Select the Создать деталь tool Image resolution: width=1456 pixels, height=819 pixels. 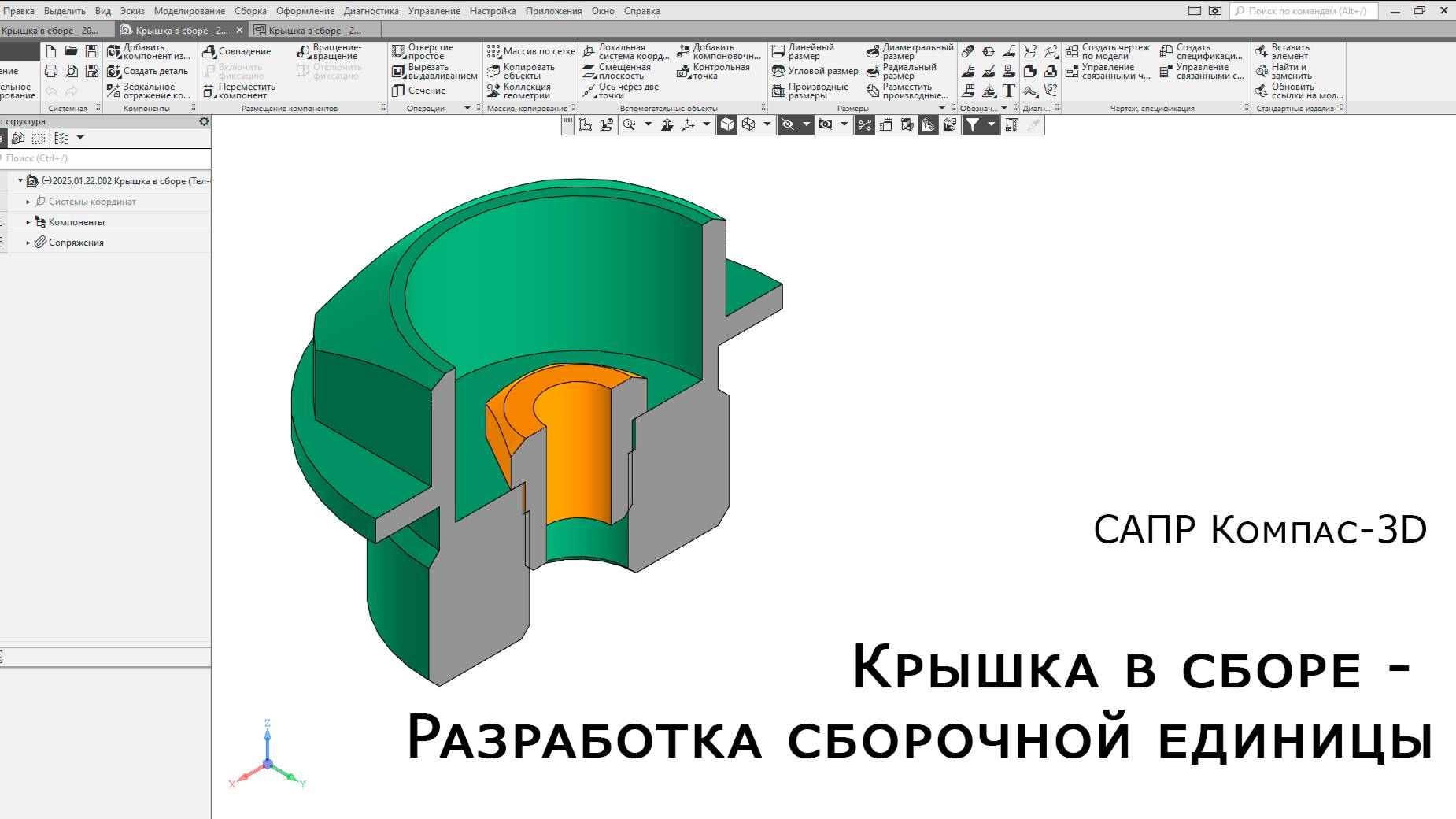tap(148, 71)
